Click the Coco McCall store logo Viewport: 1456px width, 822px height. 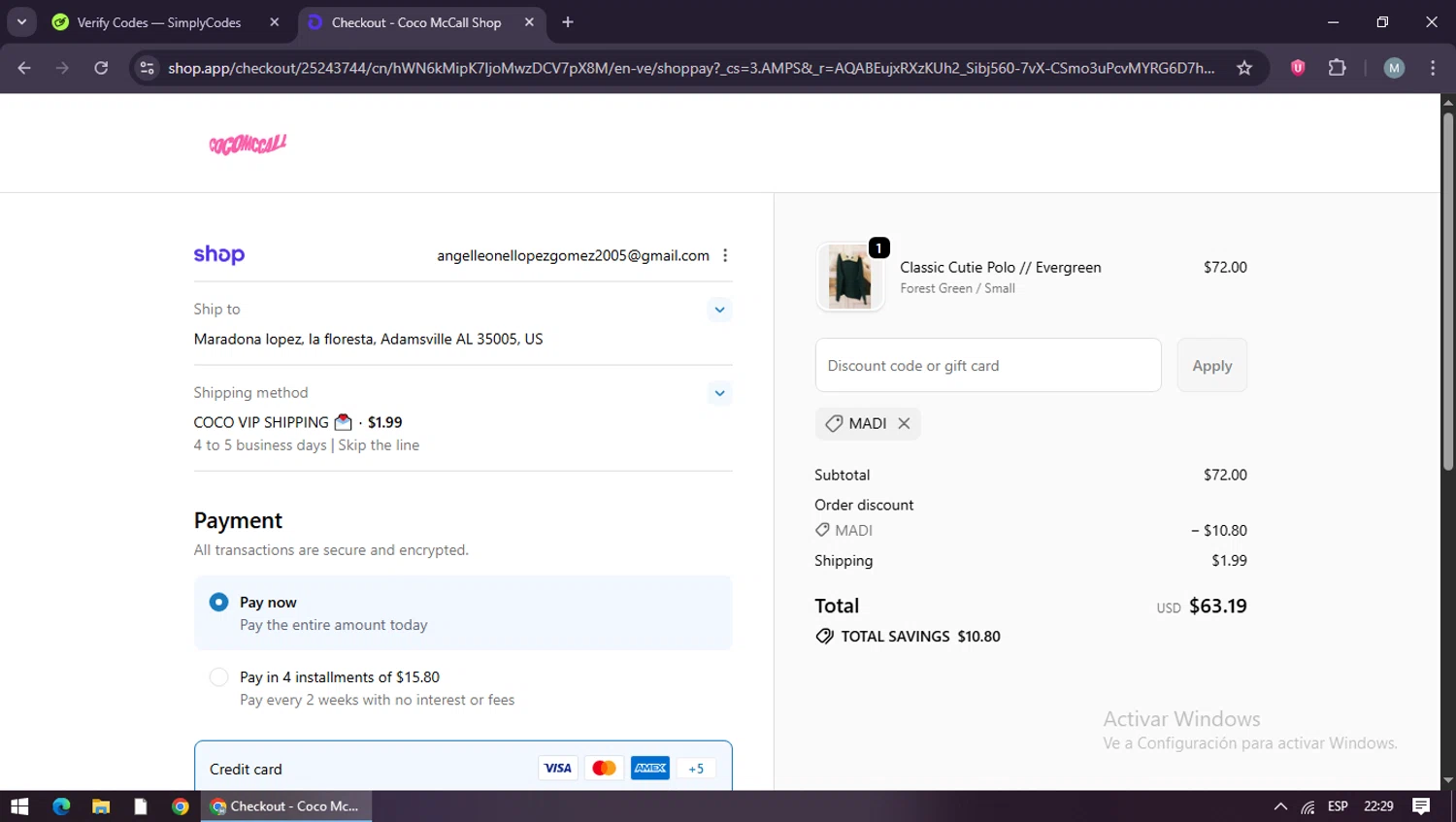248,145
